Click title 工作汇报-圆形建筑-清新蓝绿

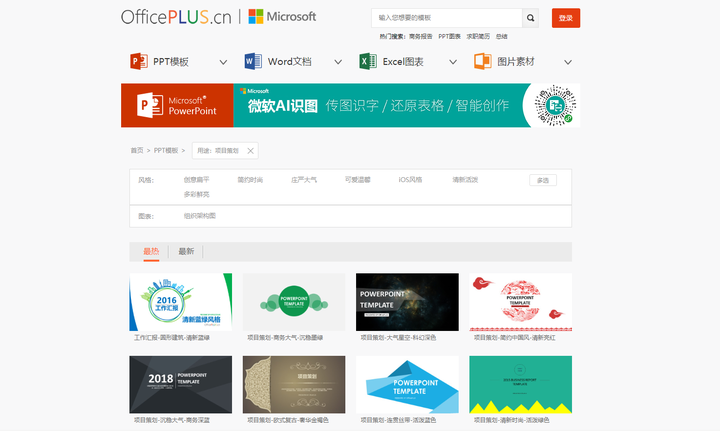(172, 338)
